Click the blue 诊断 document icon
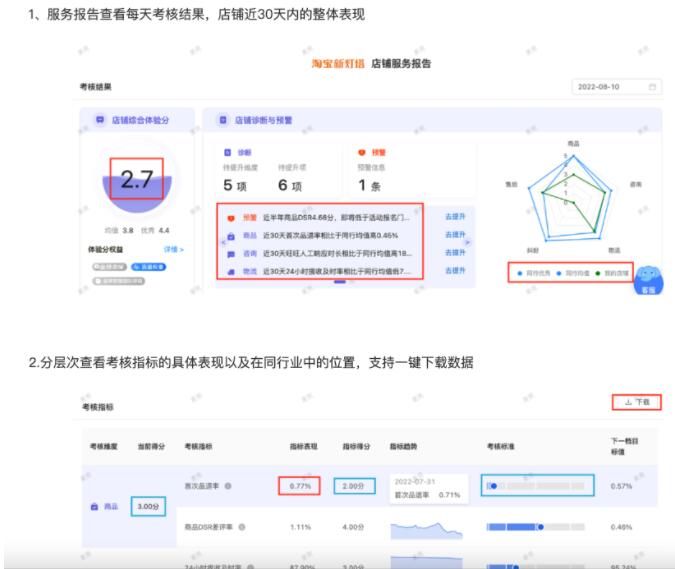Screen dimensions: 675x569 (x=227, y=152)
